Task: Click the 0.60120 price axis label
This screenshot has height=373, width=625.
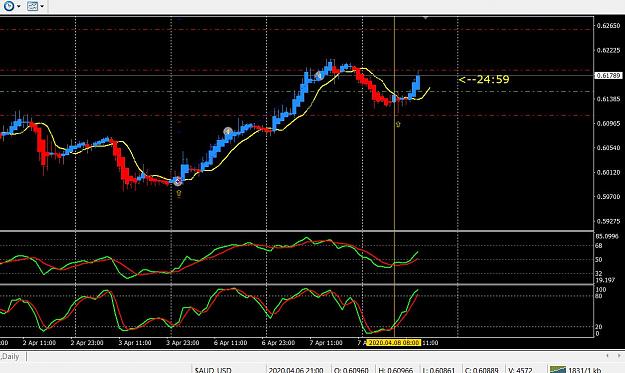Action: [608, 172]
